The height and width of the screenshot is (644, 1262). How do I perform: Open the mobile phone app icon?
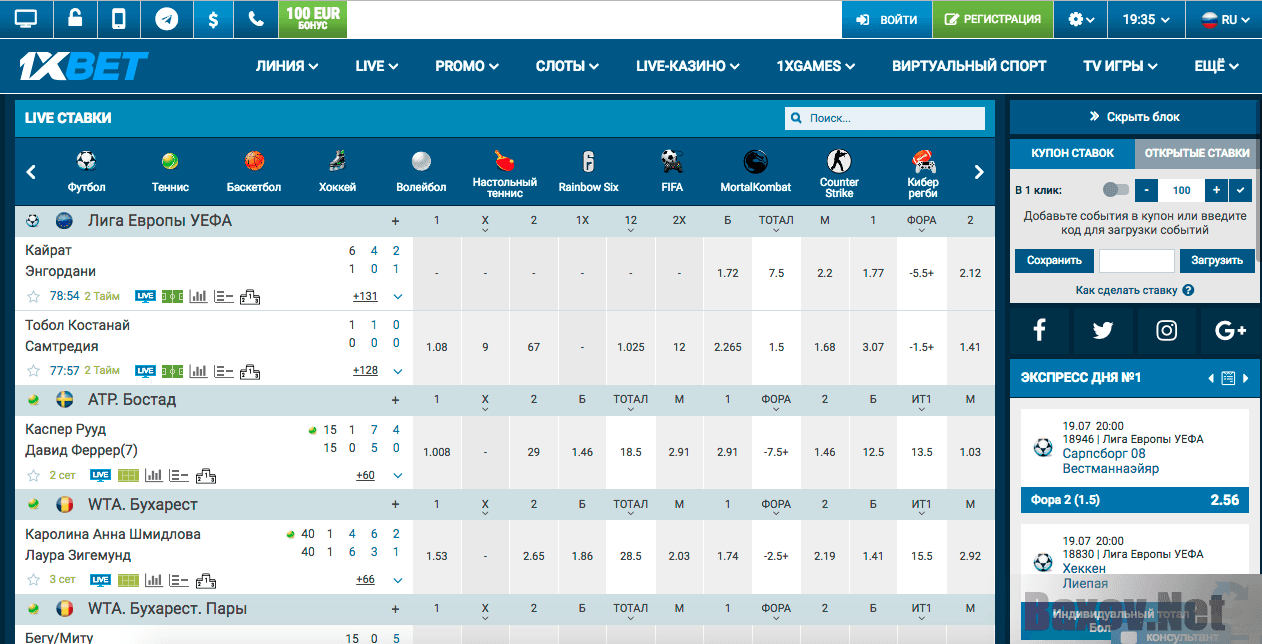[x=119, y=19]
